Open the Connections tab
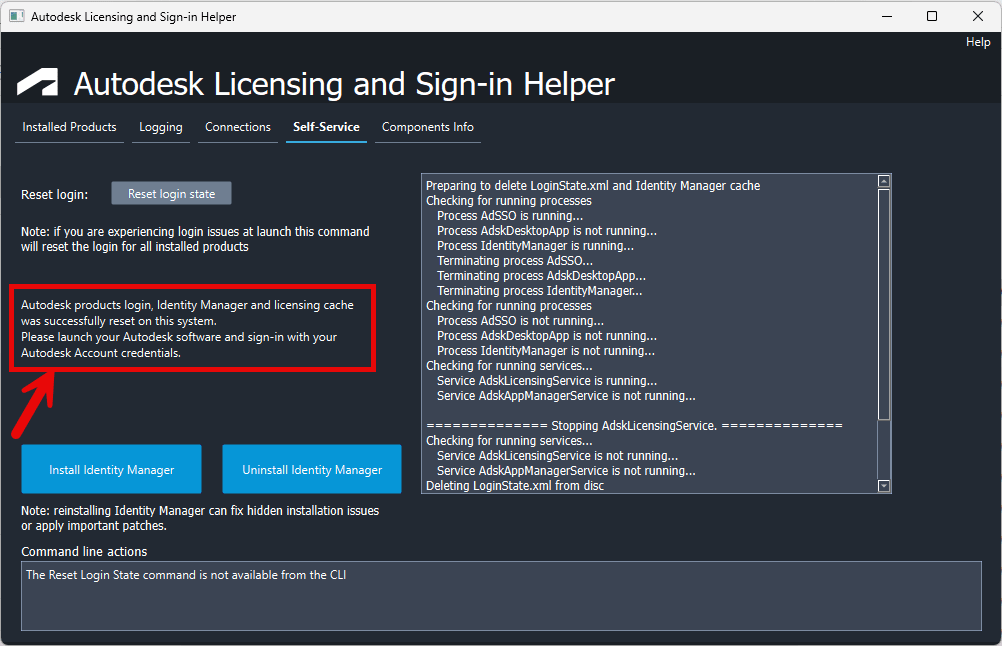The width and height of the screenshot is (1002, 646). (238, 127)
